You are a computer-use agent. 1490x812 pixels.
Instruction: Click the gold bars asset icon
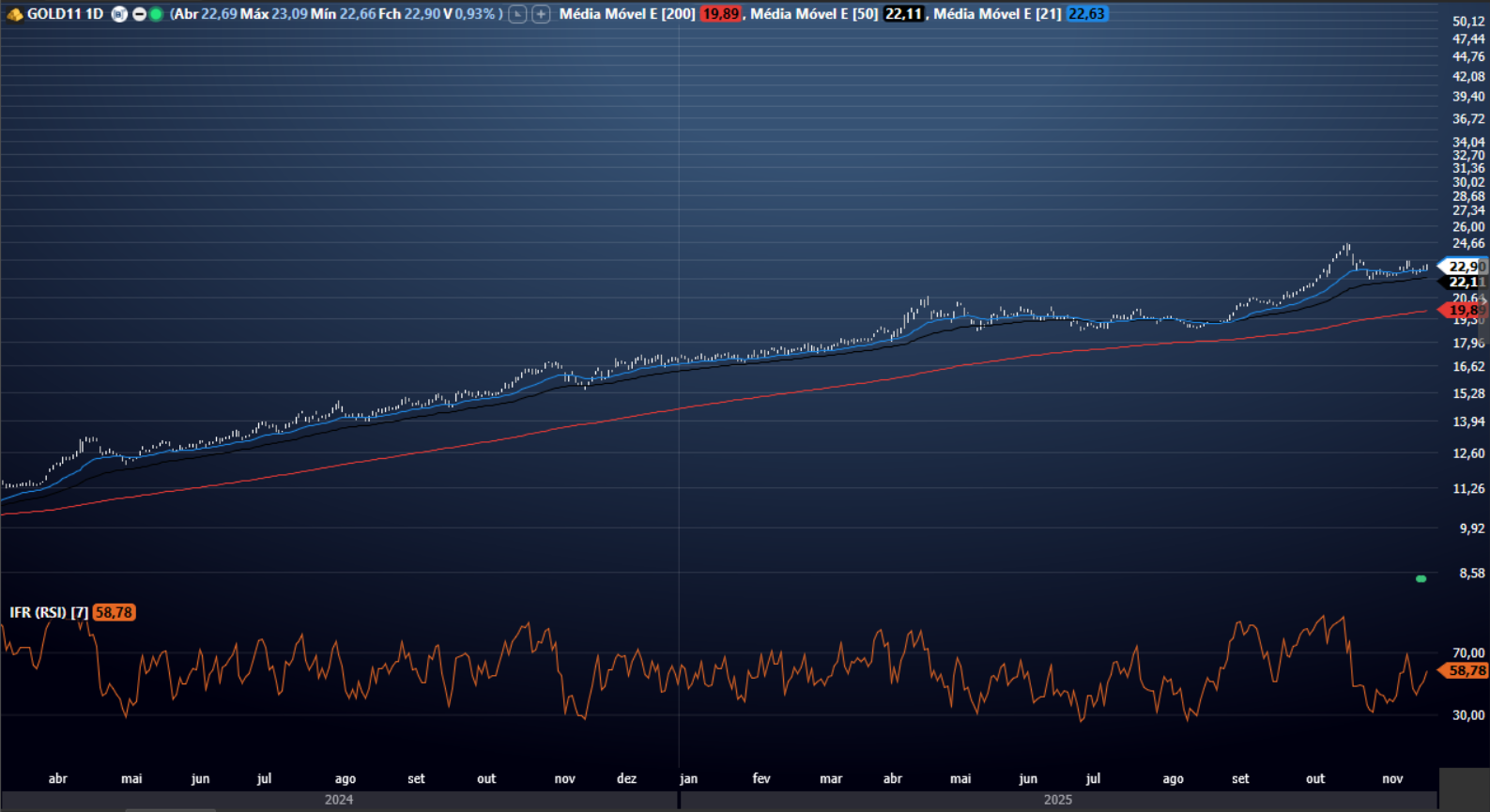click(14, 14)
